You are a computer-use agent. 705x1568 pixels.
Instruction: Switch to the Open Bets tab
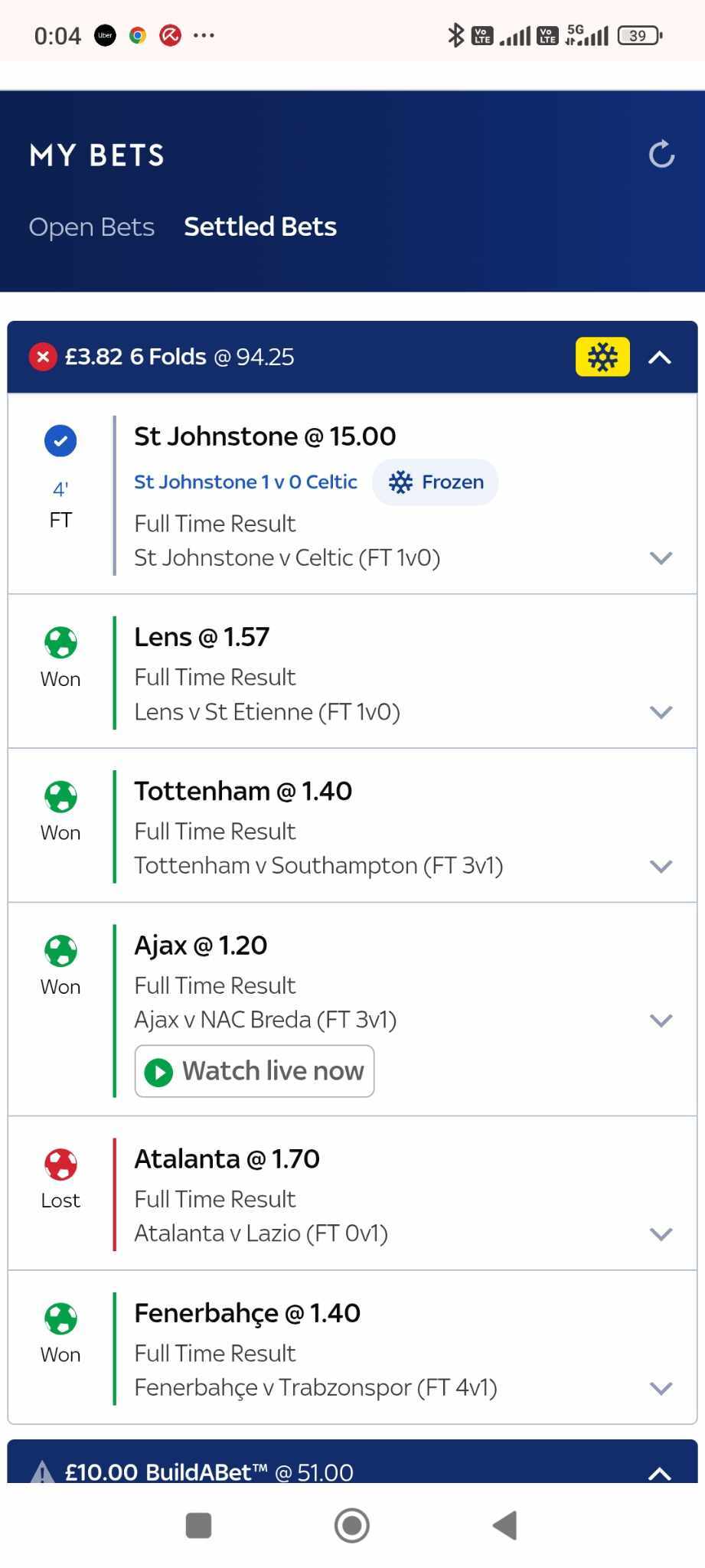92,227
